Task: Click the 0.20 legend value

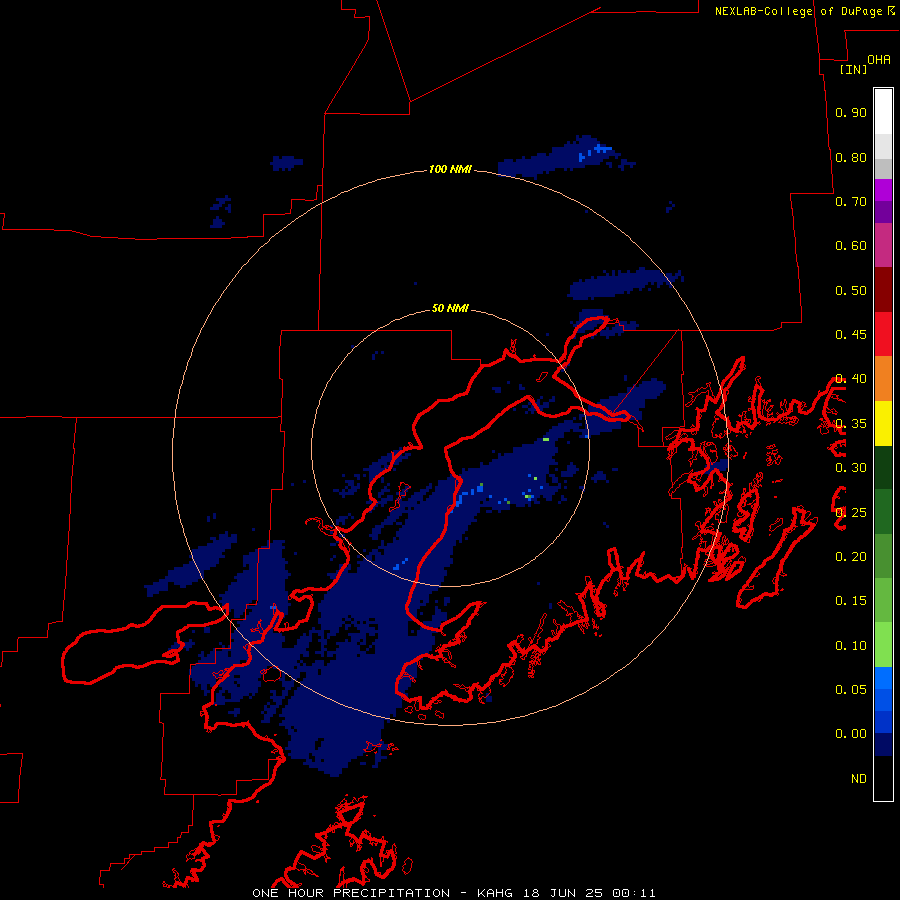Action: tap(851, 557)
